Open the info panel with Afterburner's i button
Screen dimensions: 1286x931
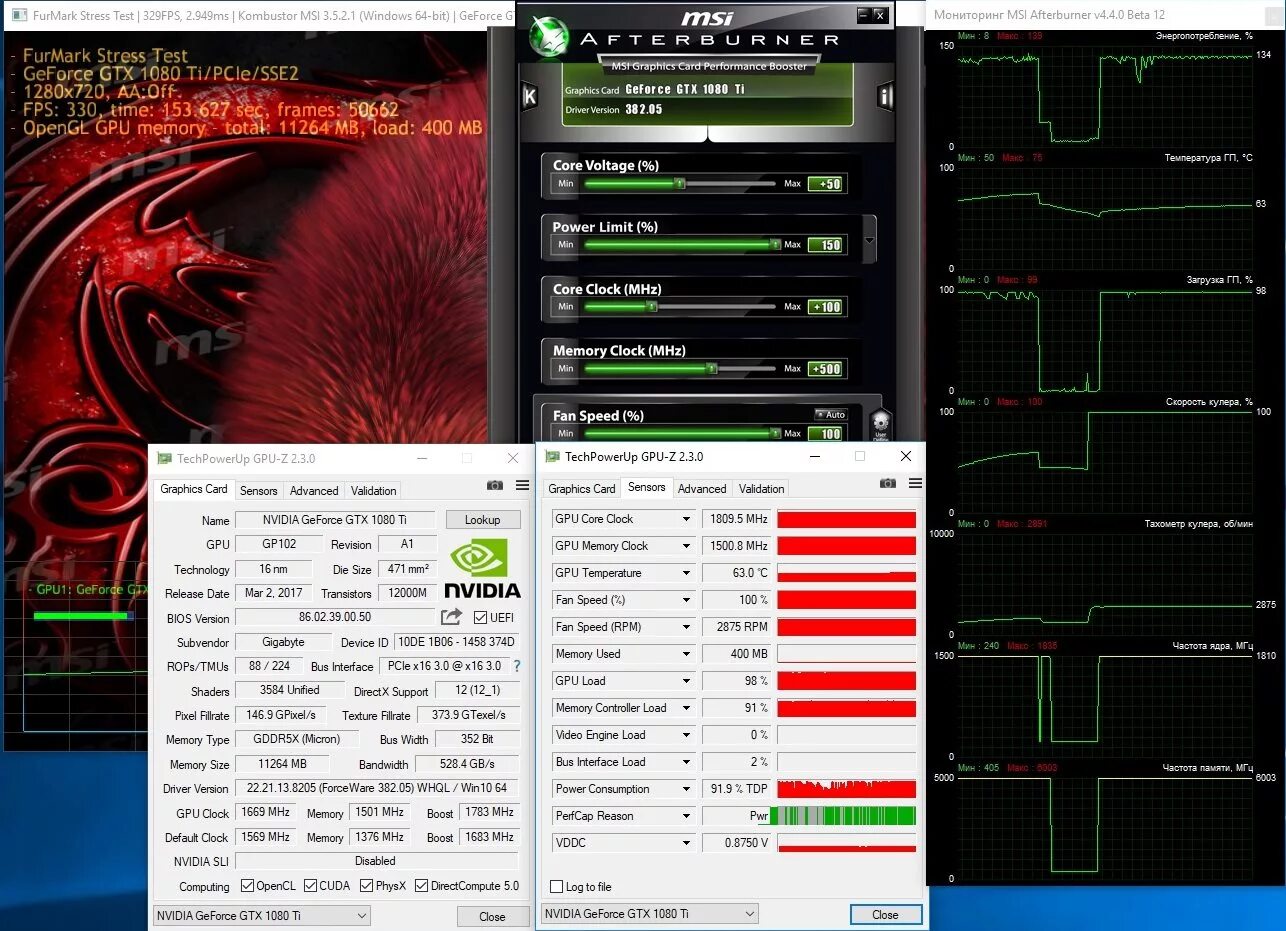[884, 97]
